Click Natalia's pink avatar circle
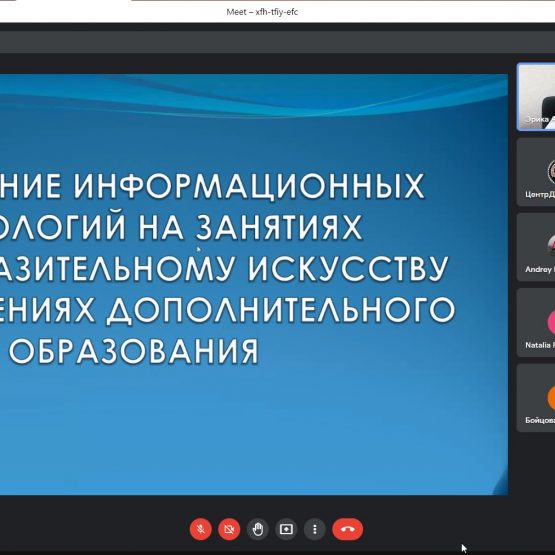The width and height of the screenshot is (555, 555). pos(551,322)
